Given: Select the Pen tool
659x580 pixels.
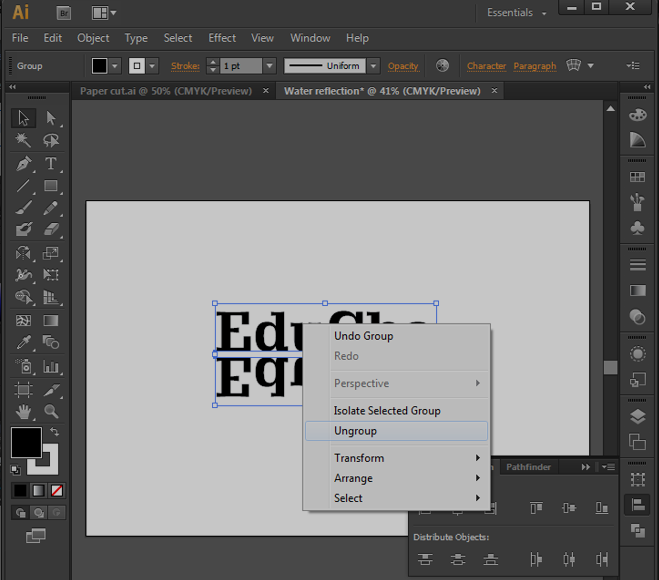Looking at the screenshot, I should [x=24, y=164].
